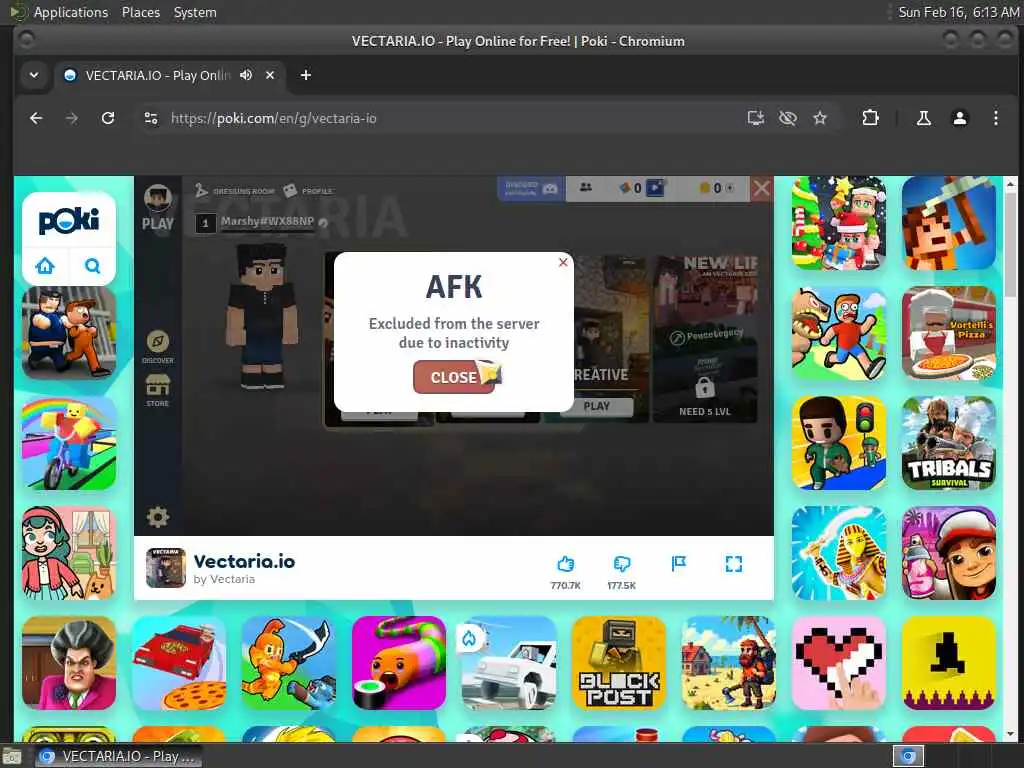Close the AFK dialog with red CLOSE button
The width and height of the screenshot is (1024, 768).
click(453, 377)
